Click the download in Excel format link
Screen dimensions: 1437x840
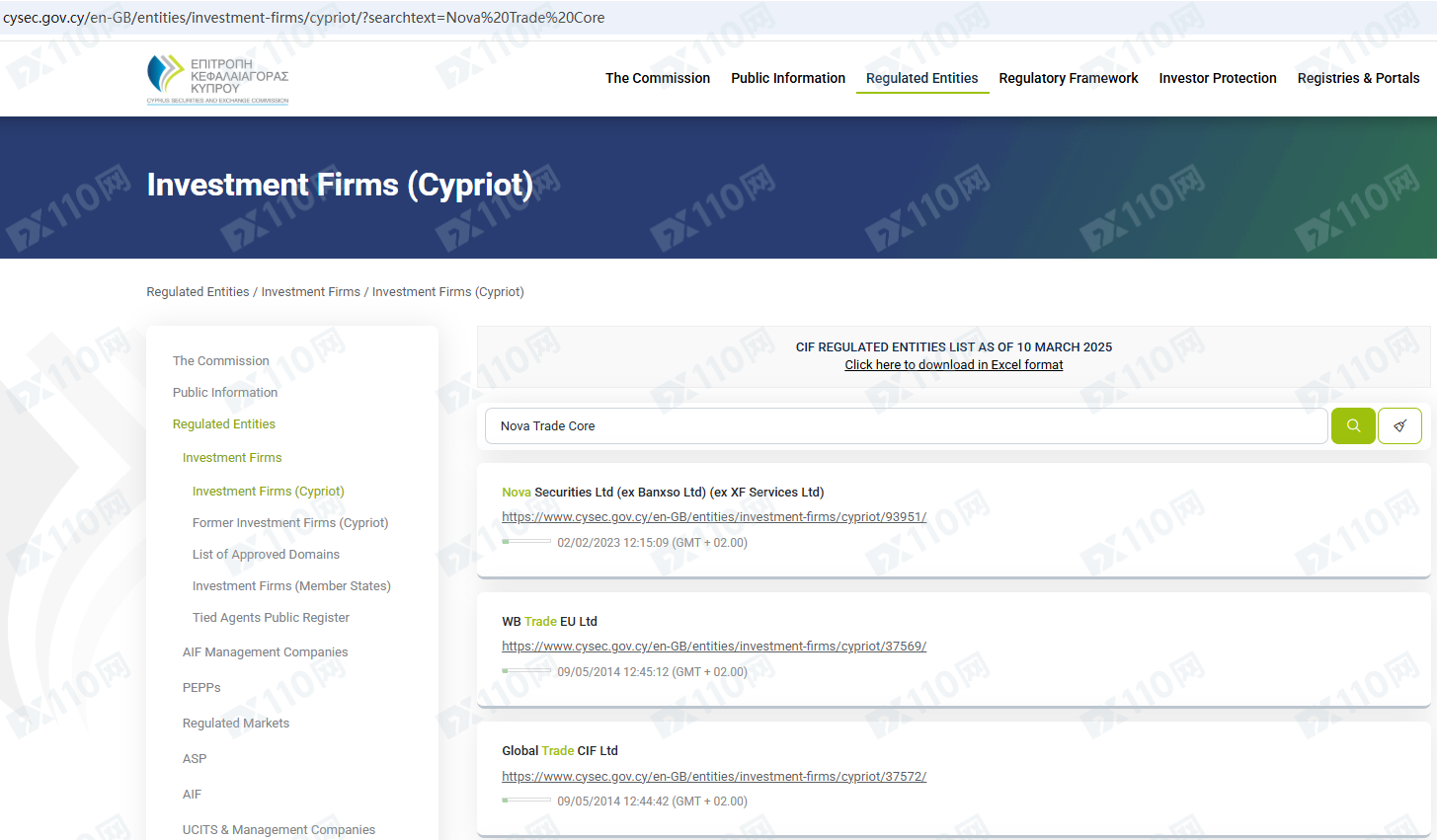(x=953, y=365)
